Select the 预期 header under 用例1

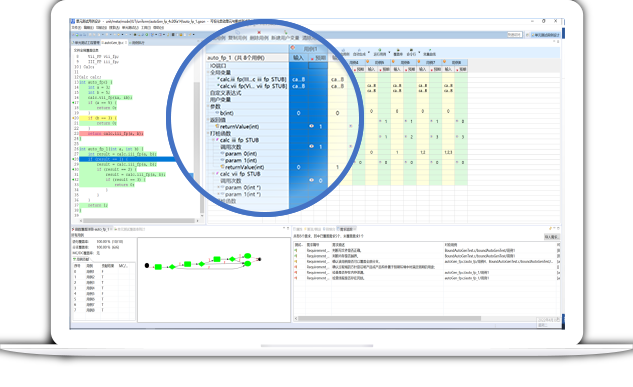[x=318, y=58]
